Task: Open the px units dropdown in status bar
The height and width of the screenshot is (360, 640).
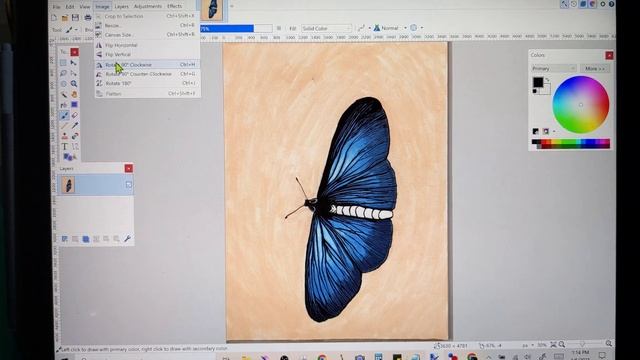Action: click(x=527, y=345)
